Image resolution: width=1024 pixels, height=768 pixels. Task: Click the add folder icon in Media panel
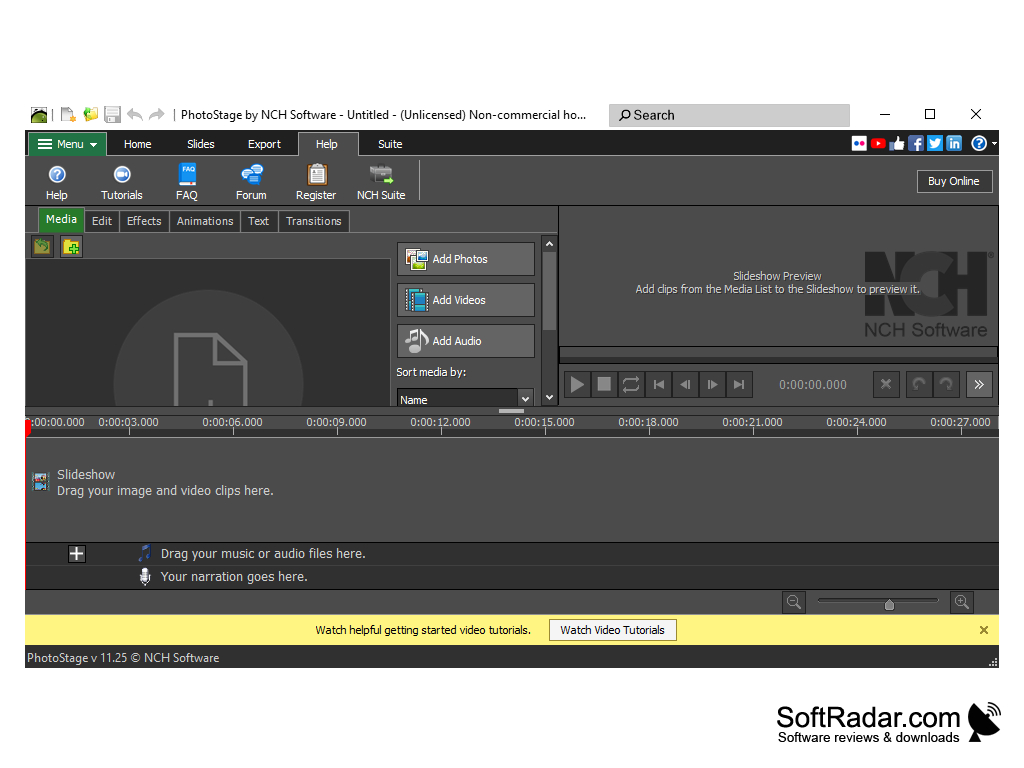click(71, 247)
